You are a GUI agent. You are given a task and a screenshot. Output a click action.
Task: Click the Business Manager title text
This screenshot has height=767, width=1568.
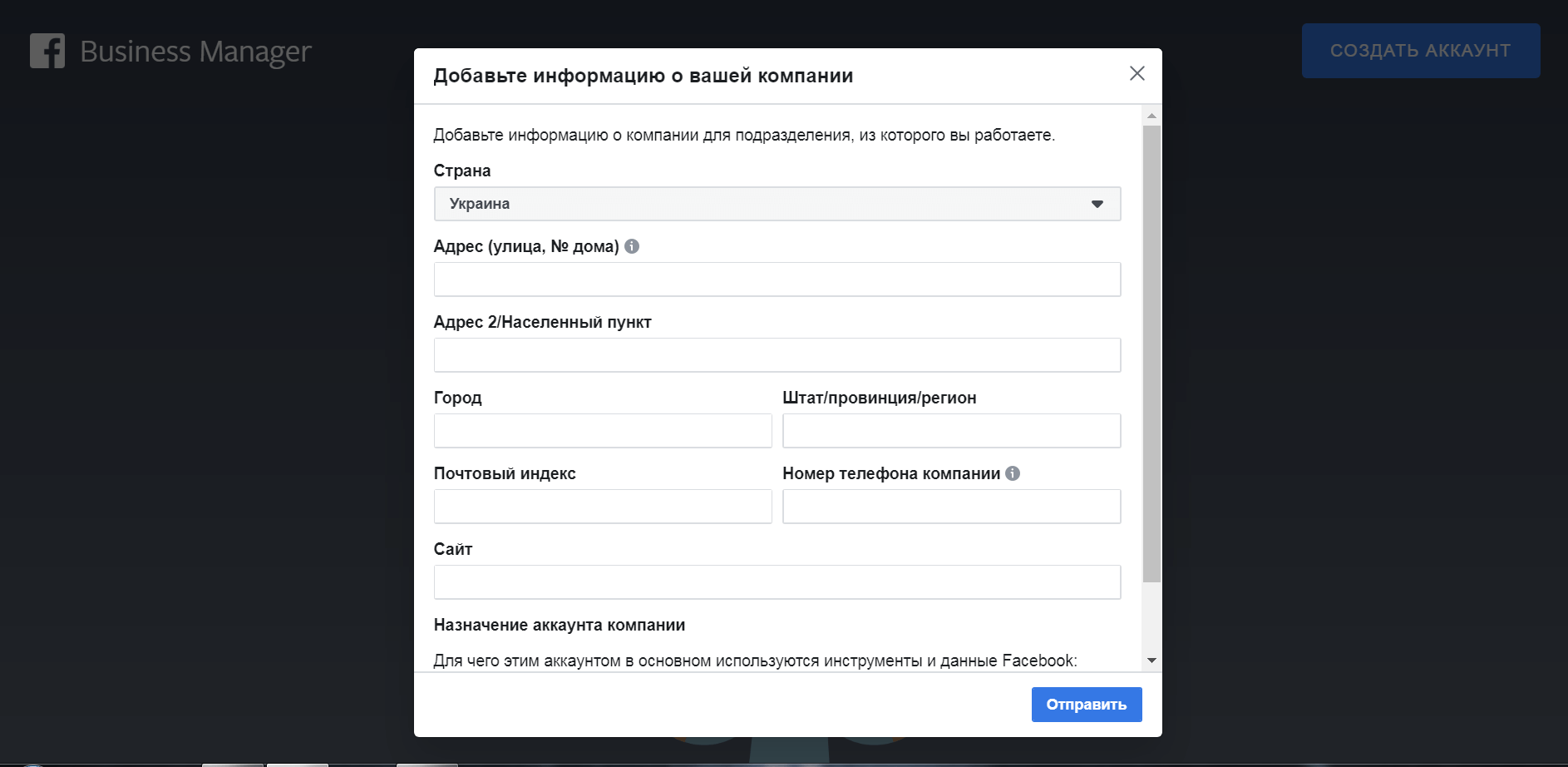pos(195,52)
